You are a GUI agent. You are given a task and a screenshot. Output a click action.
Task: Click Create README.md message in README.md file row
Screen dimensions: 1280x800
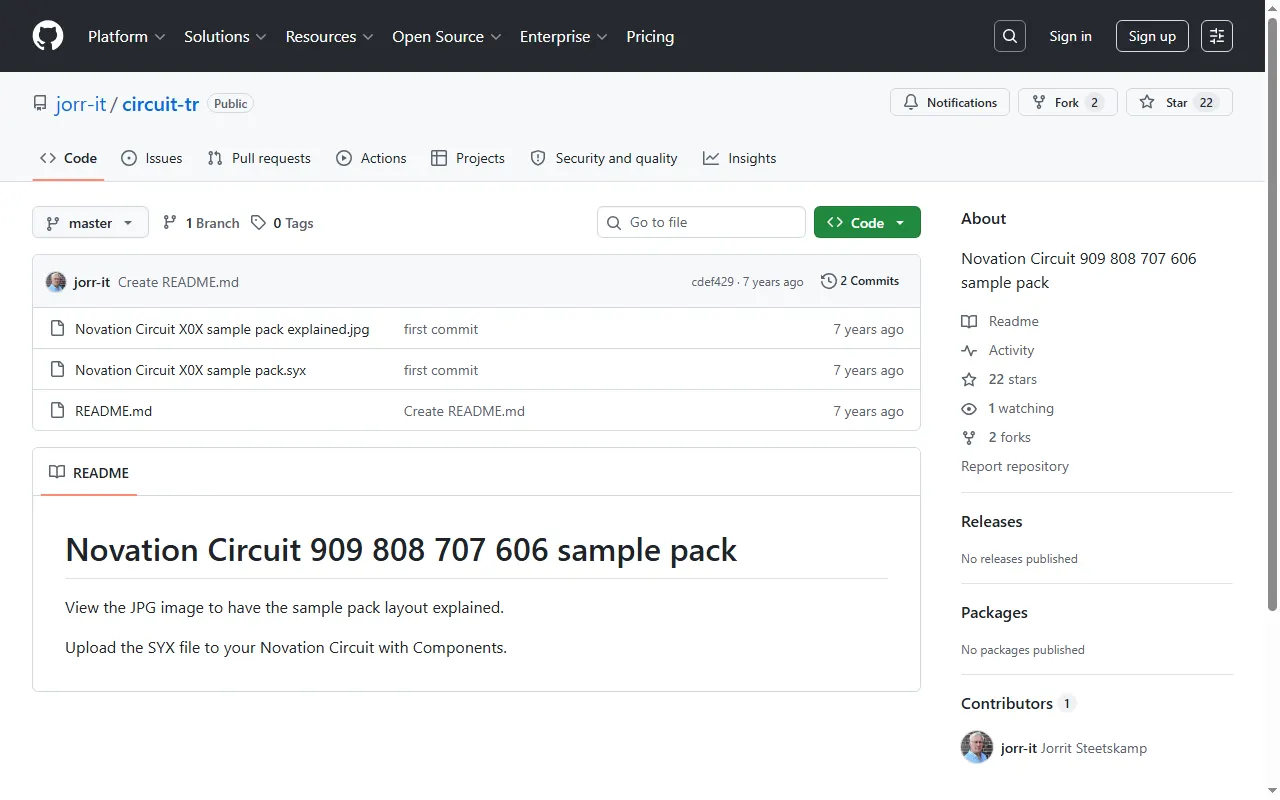[x=464, y=411]
